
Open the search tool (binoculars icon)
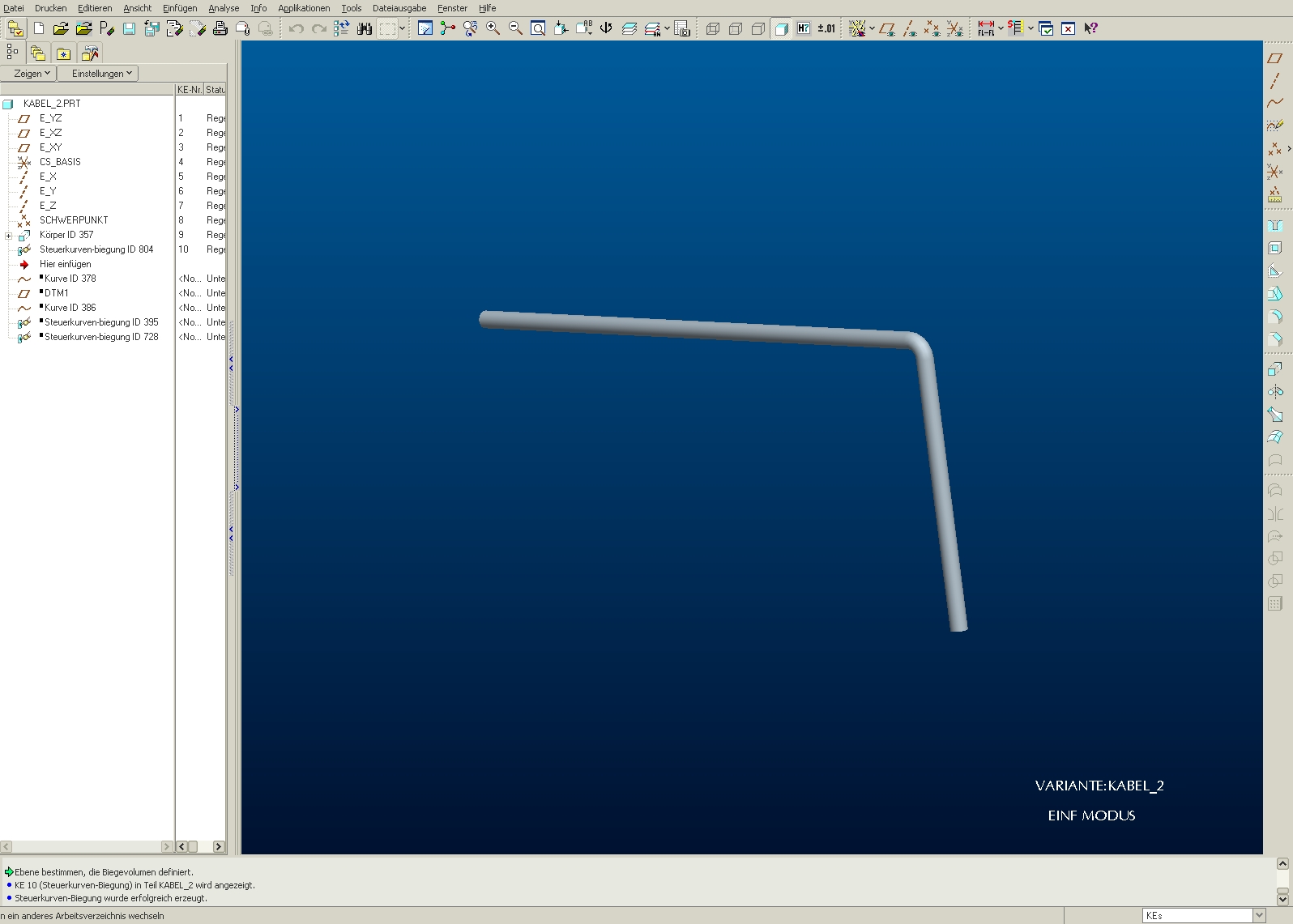(365, 28)
